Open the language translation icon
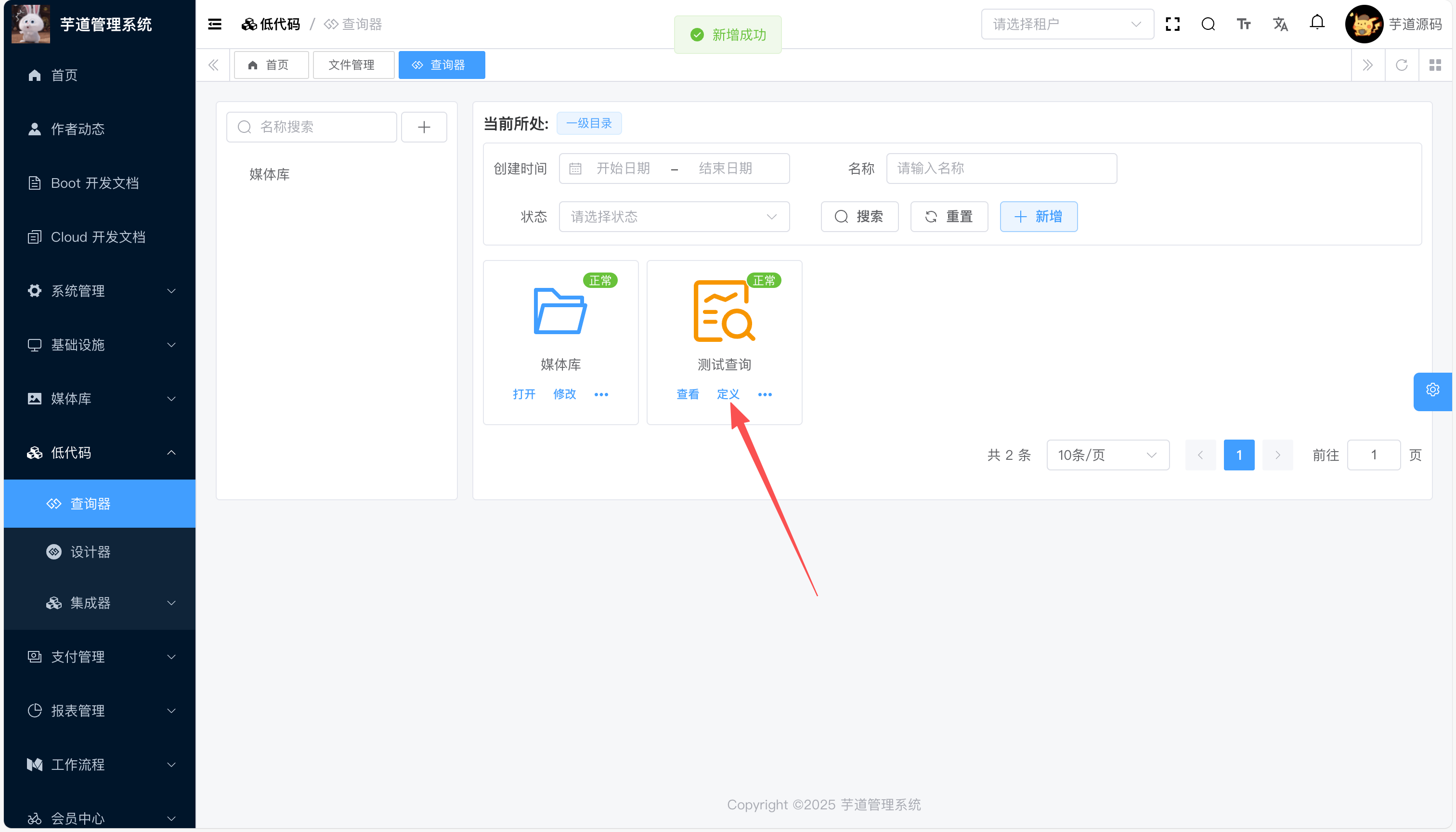 pyautogui.click(x=1280, y=24)
